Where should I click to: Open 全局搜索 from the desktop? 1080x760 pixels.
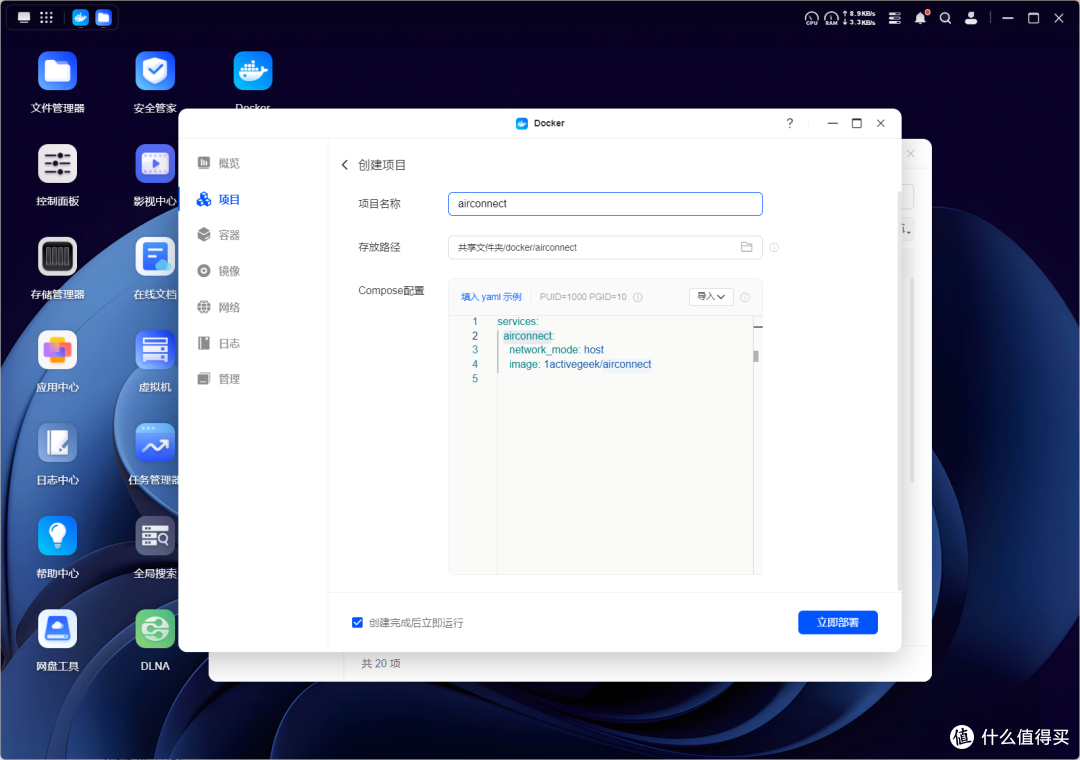click(x=155, y=535)
